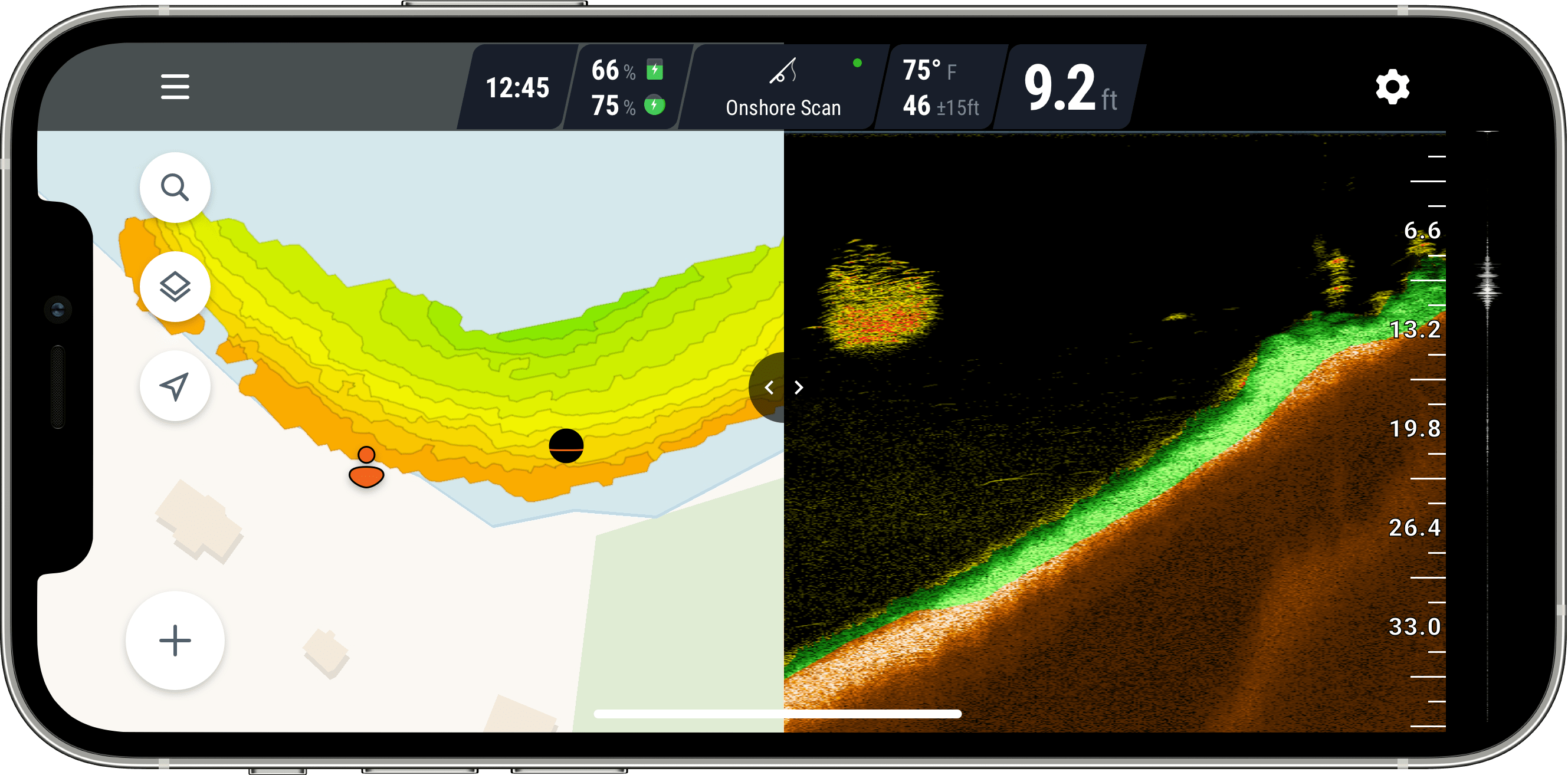Open the settings gear
Image resolution: width=1568 pixels, height=775 pixels.
(1392, 87)
